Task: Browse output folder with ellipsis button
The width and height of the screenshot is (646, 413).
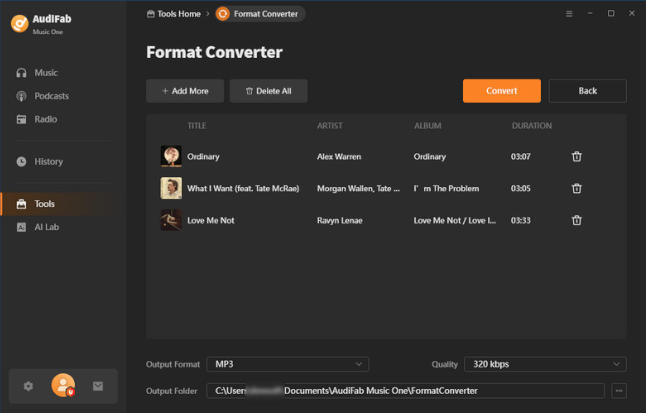Action: click(619, 391)
